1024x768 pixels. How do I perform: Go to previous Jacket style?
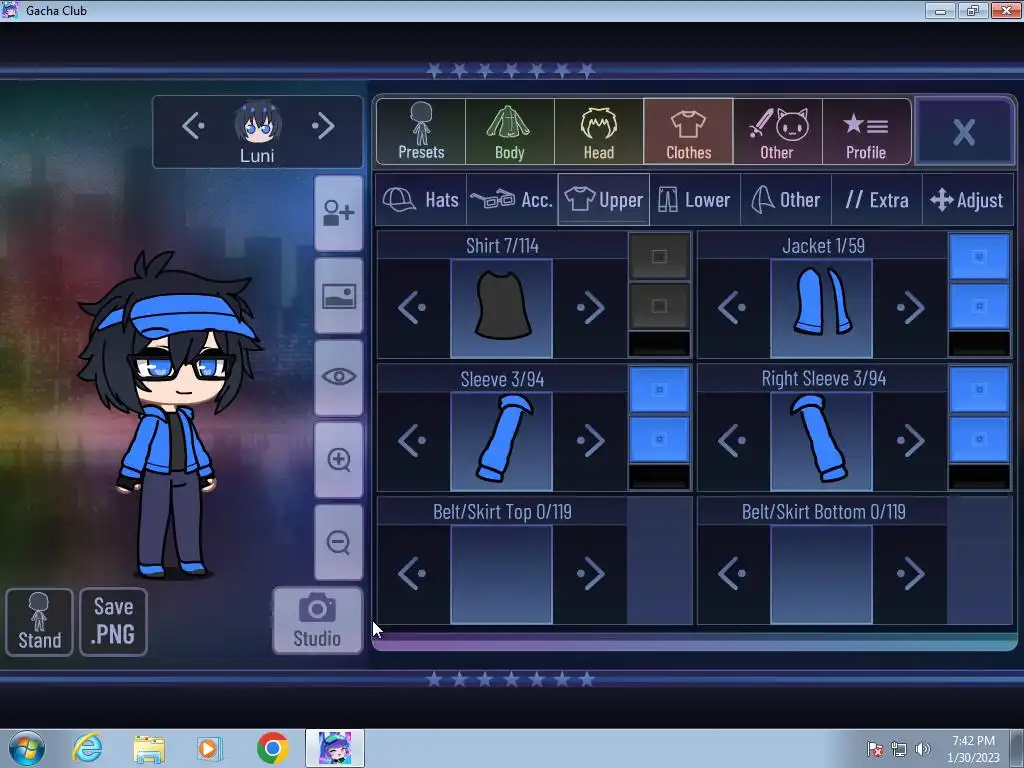(x=733, y=308)
